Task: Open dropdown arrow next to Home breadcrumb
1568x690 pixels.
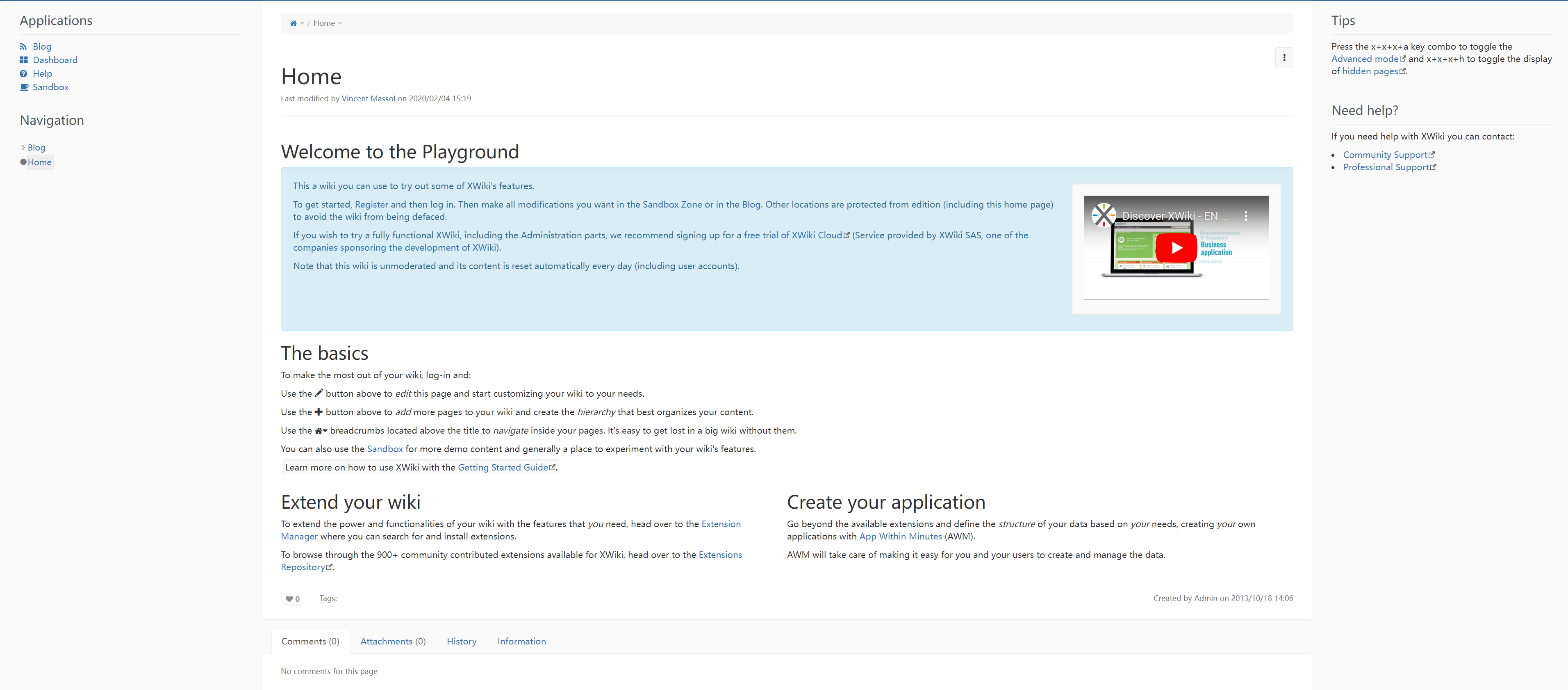Action: pos(340,24)
